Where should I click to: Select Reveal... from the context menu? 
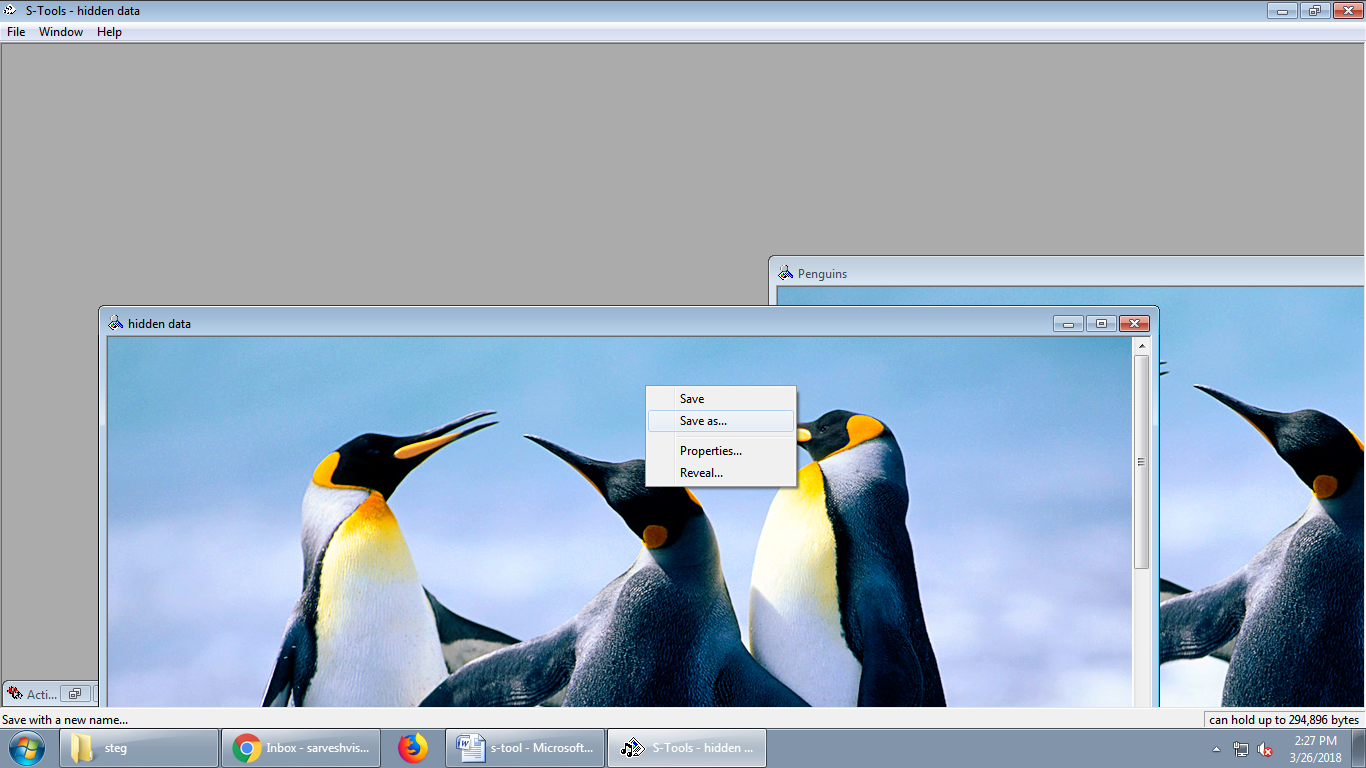pyautogui.click(x=701, y=473)
